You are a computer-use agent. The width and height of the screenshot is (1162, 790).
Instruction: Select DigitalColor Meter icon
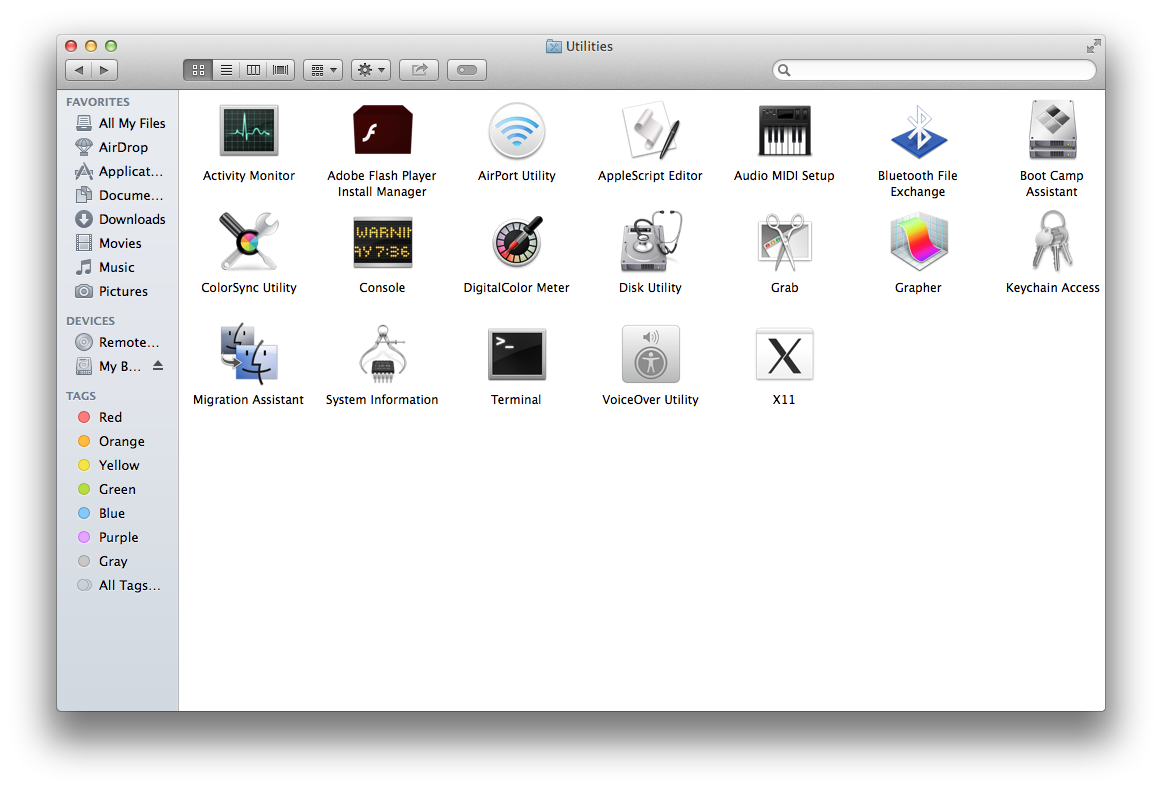click(x=517, y=242)
